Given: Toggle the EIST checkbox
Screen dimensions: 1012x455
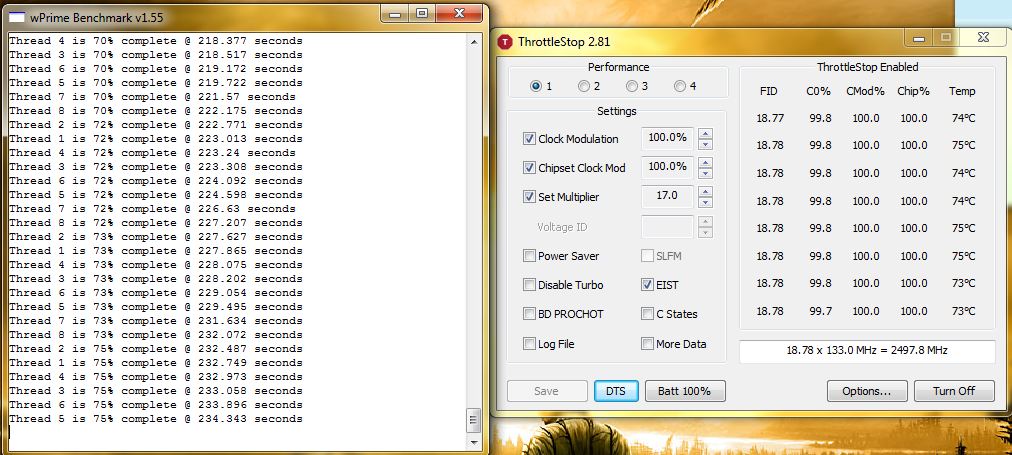Looking at the screenshot, I should pos(647,285).
